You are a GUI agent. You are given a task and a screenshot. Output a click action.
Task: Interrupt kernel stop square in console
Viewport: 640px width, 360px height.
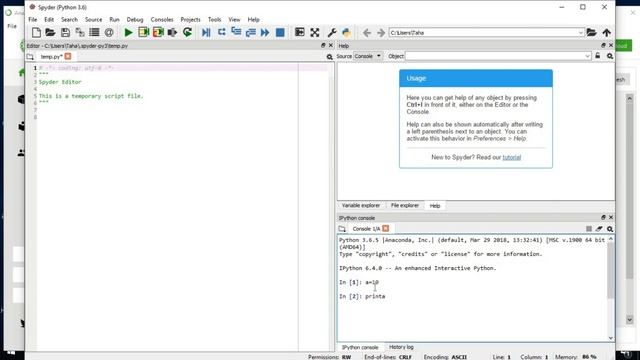tap(589, 229)
